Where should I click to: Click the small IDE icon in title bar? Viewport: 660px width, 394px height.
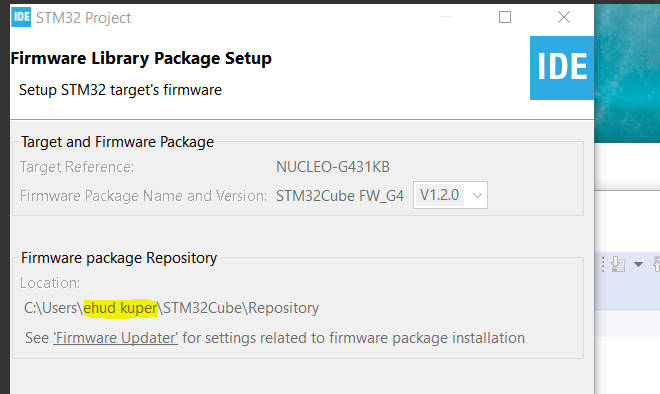(x=21, y=17)
